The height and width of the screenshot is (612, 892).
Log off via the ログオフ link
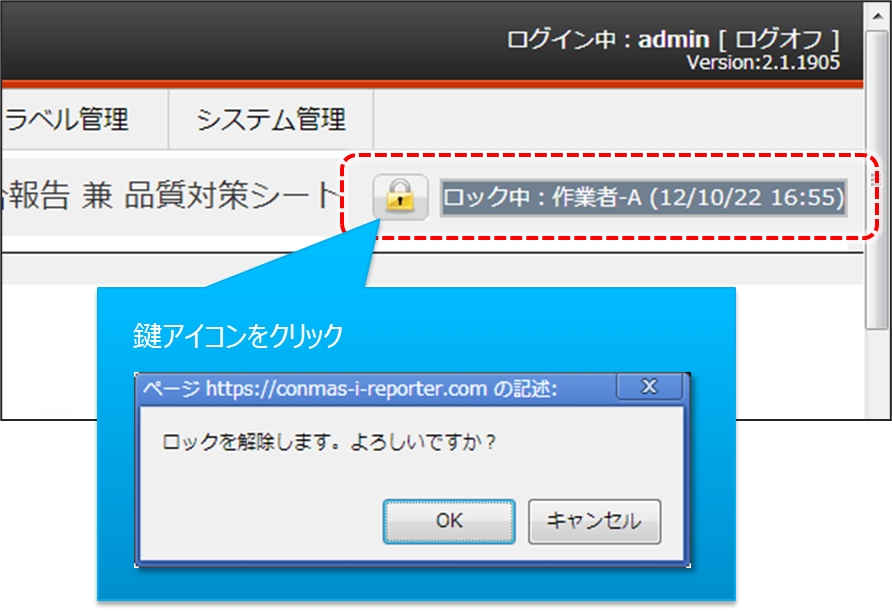[x=779, y=39]
